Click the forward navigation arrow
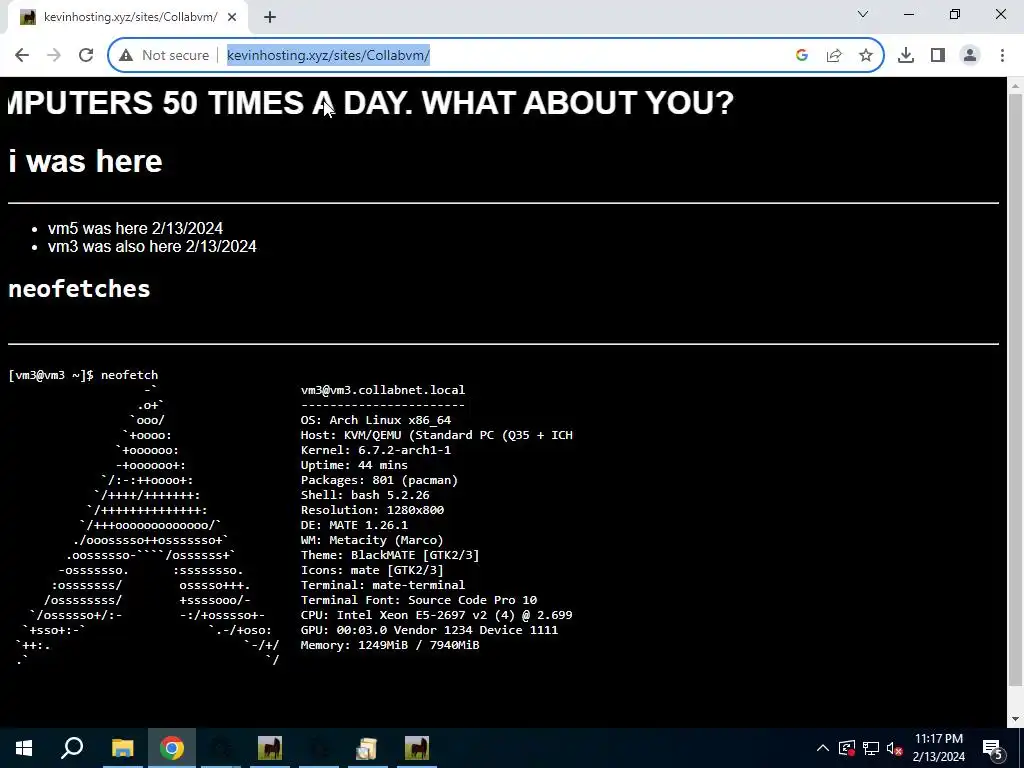 tap(54, 56)
